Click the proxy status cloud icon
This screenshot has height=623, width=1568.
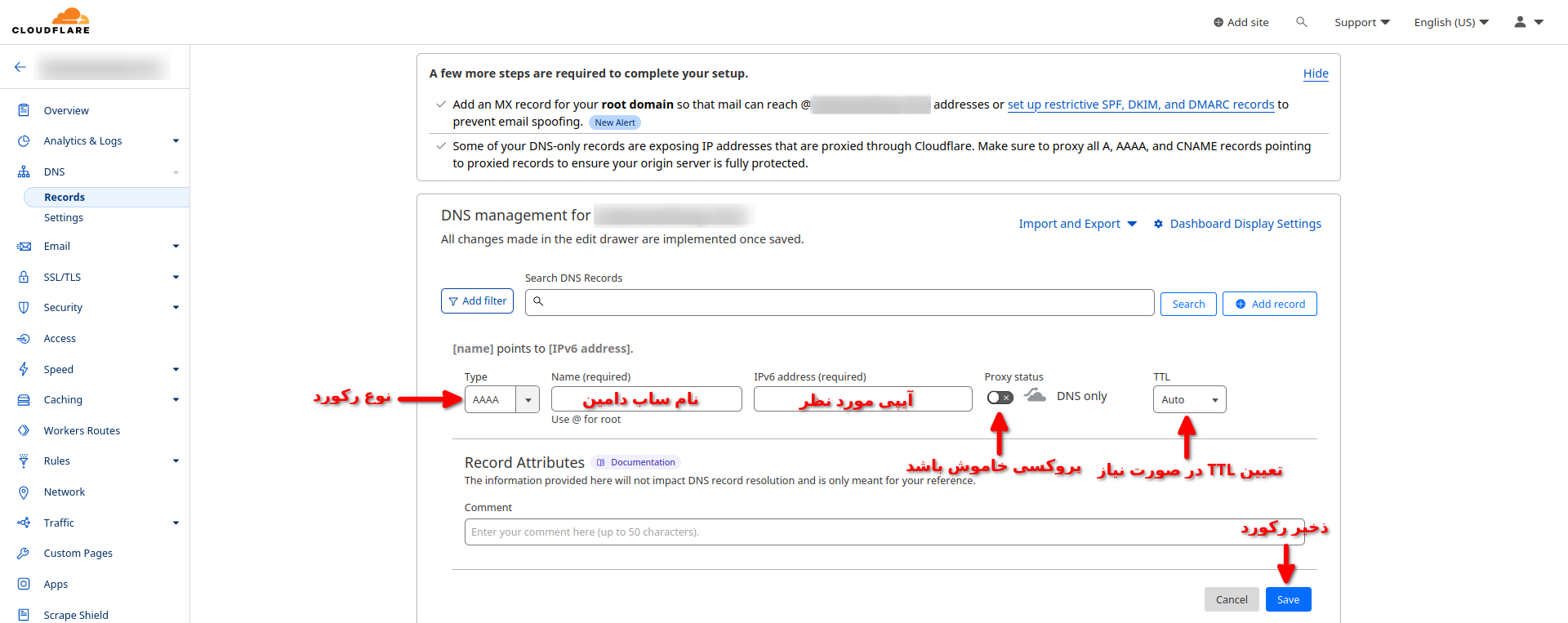click(x=1035, y=396)
